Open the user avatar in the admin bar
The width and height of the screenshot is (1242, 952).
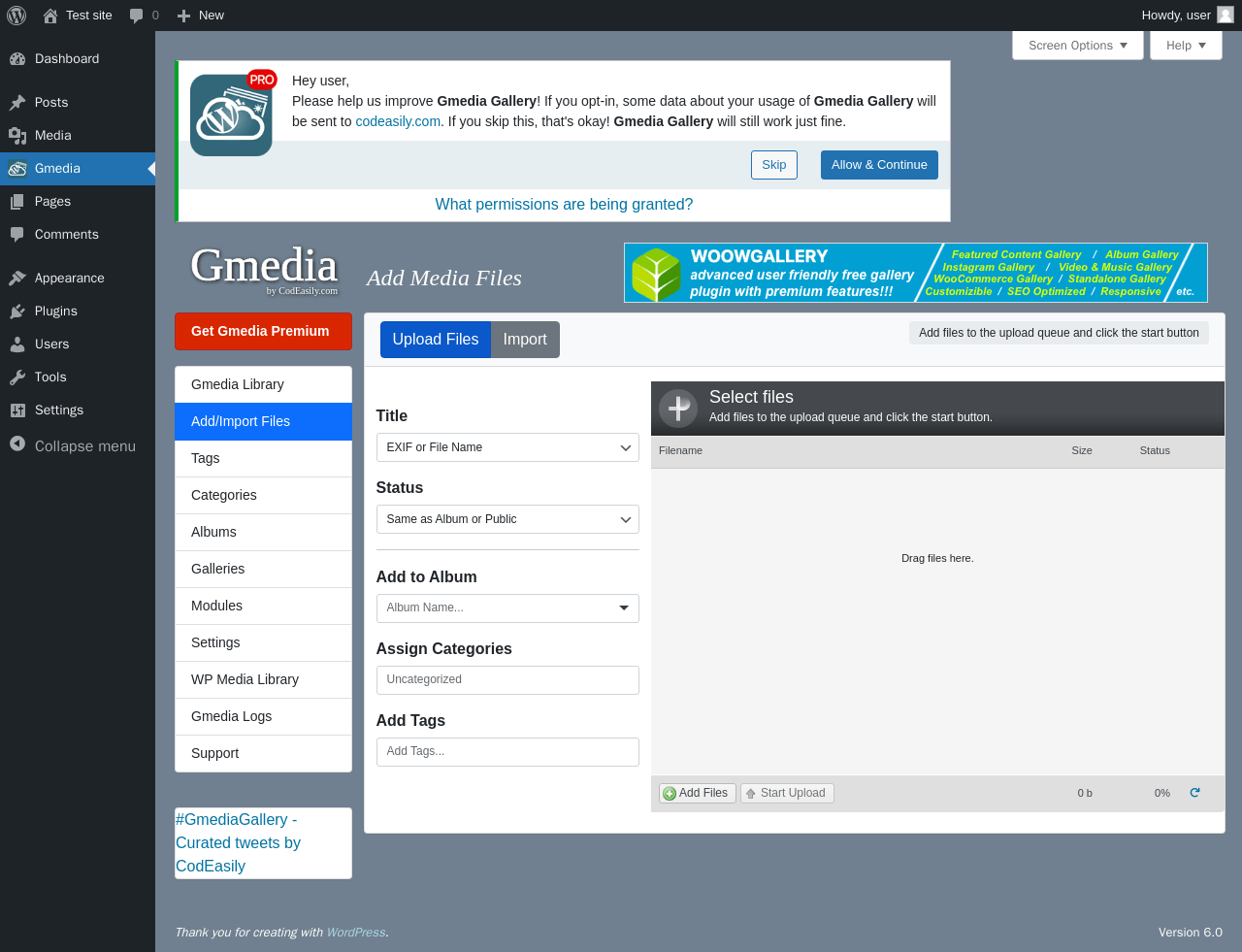(x=1226, y=15)
